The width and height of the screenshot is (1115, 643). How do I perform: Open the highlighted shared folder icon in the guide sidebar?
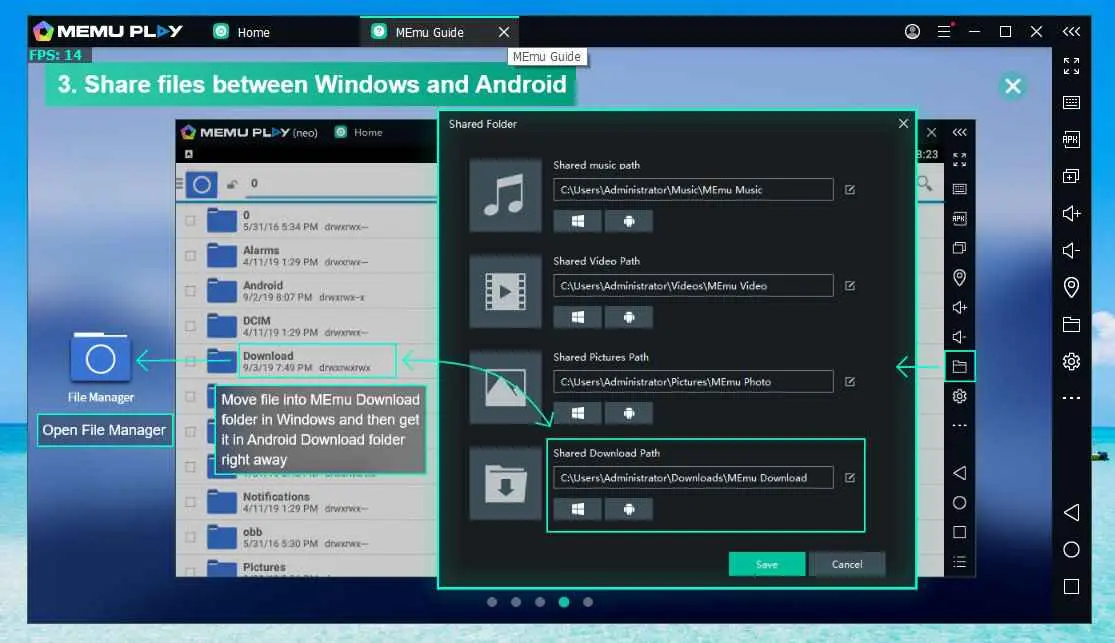(x=959, y=367)
